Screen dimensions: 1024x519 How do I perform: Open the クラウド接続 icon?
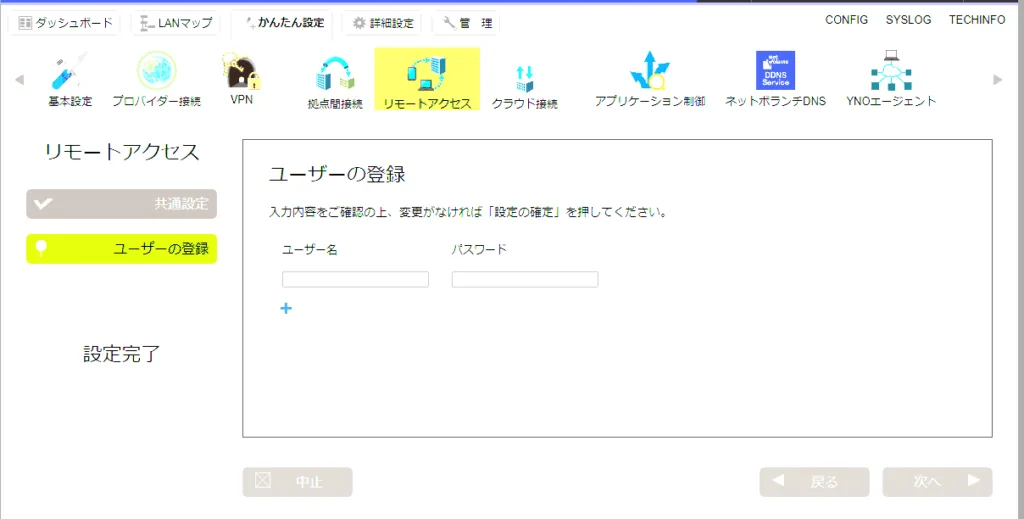(524, 87)
